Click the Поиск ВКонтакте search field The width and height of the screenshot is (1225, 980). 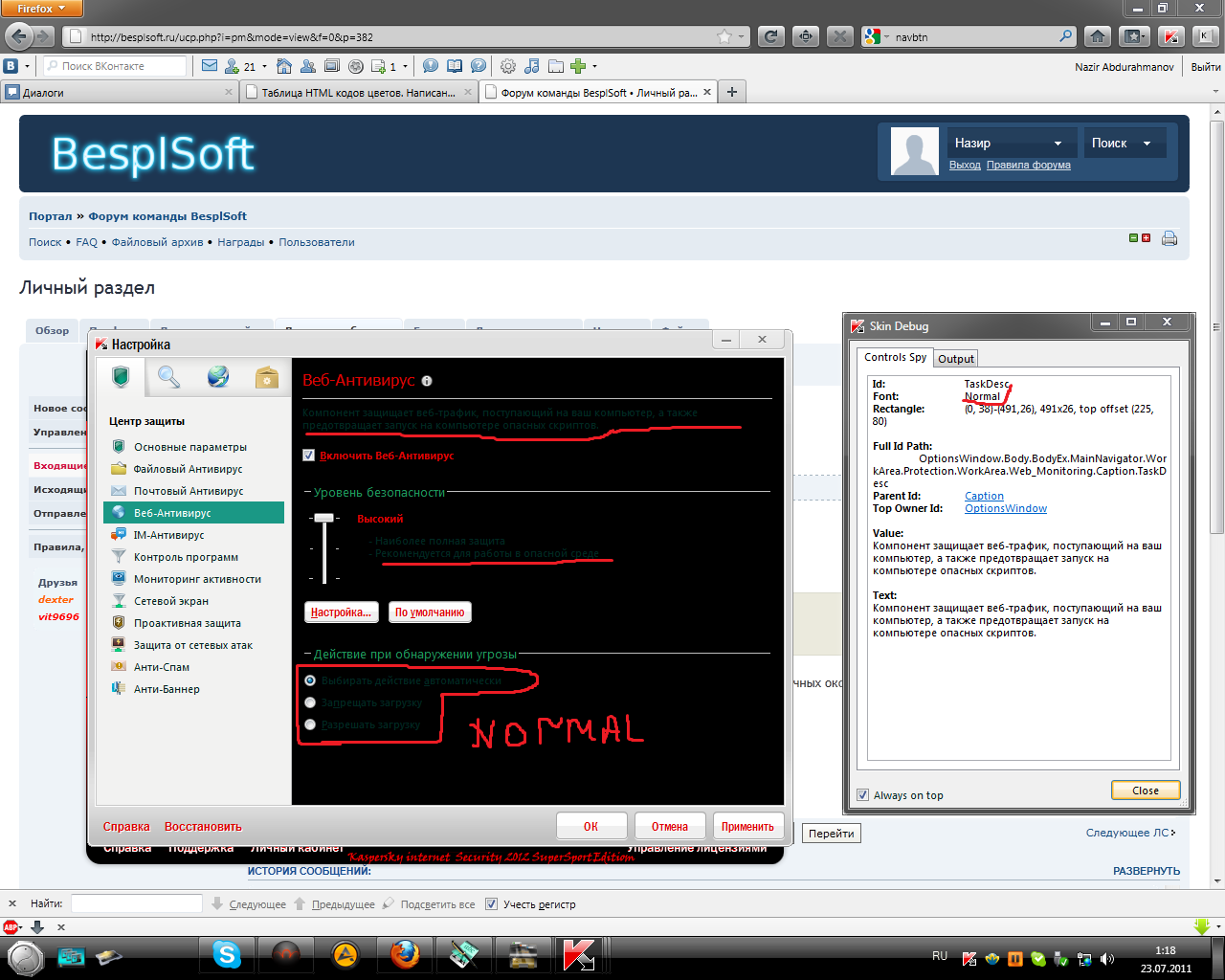(116, 66)
